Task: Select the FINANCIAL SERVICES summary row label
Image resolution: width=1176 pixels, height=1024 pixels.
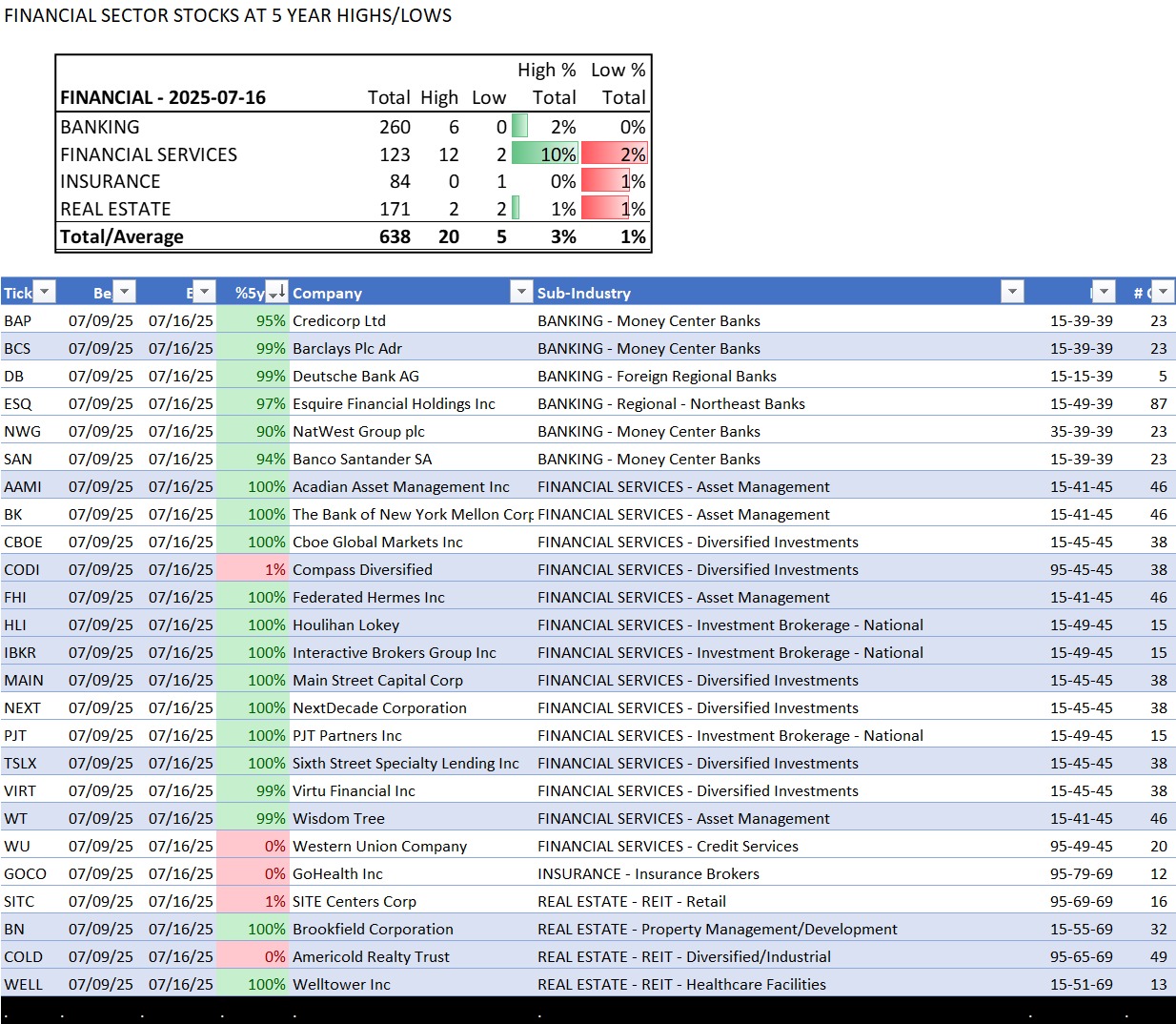Action: (149, 154)
